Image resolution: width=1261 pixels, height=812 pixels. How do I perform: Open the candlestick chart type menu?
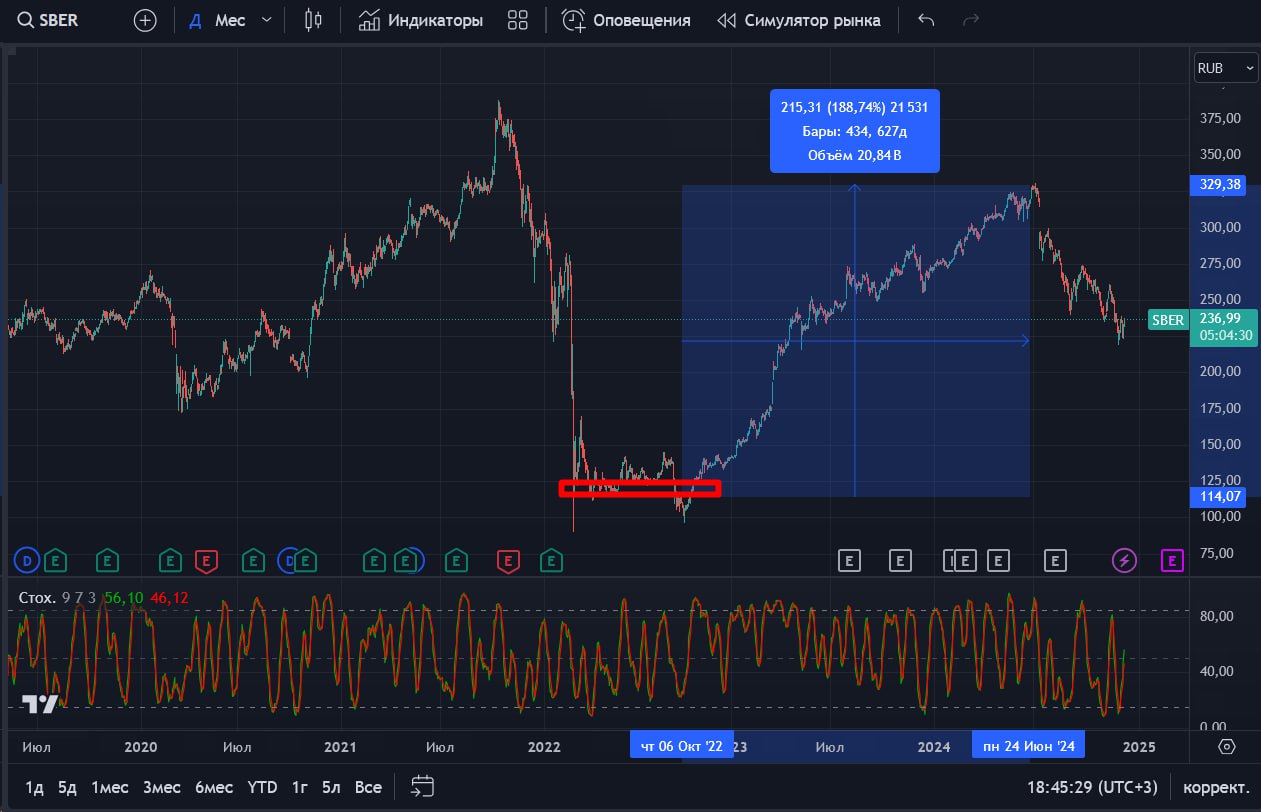pos(314,20)
